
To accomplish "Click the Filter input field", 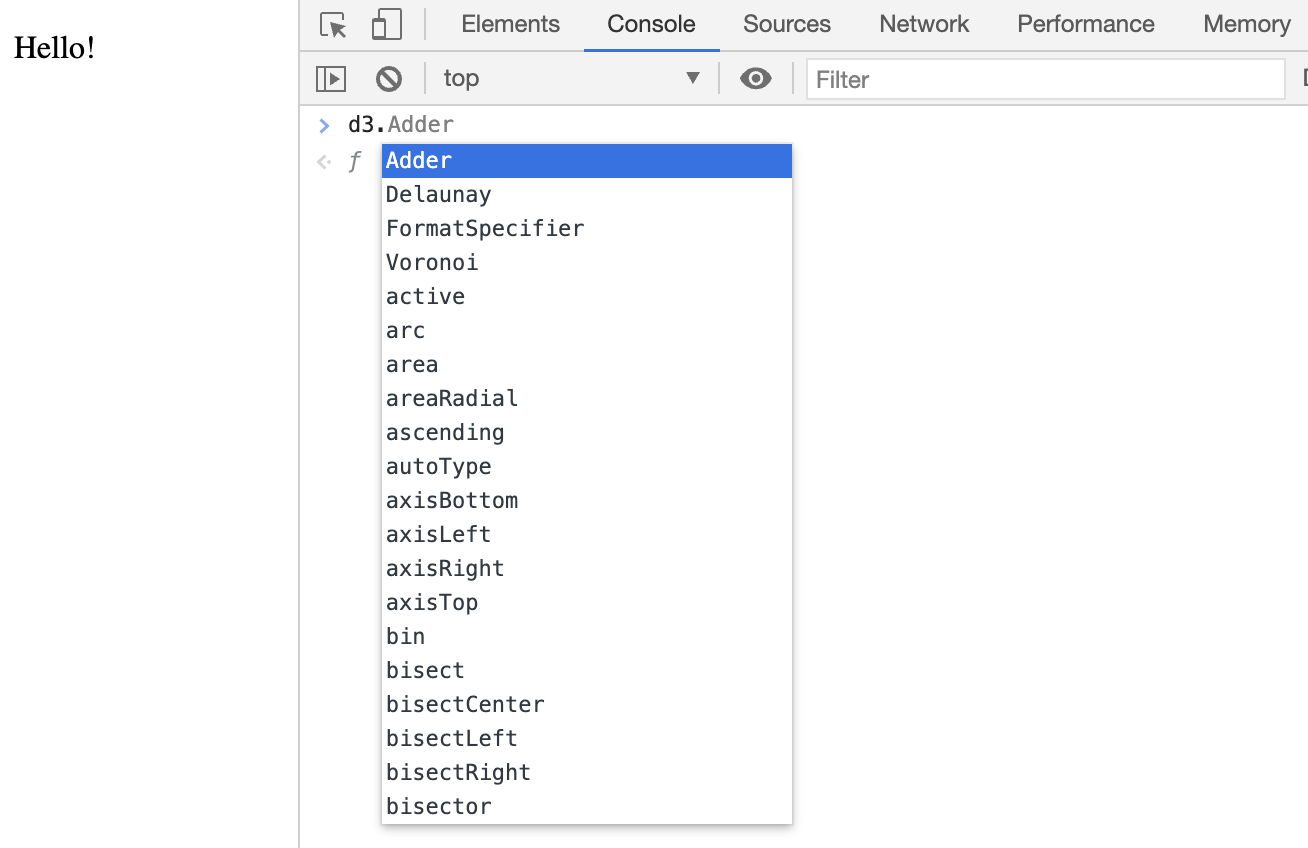I will pyautogui.click(x=1045, y=79).
